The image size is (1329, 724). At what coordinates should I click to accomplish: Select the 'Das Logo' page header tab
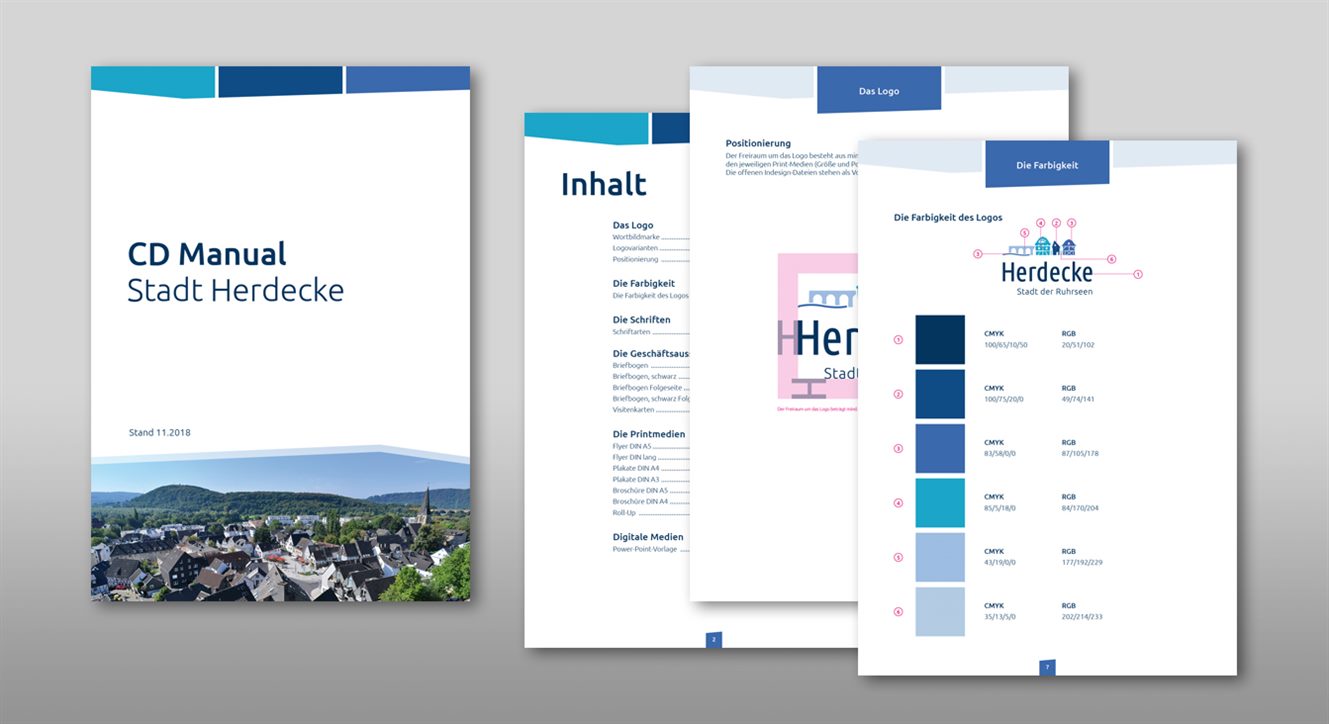879,90
